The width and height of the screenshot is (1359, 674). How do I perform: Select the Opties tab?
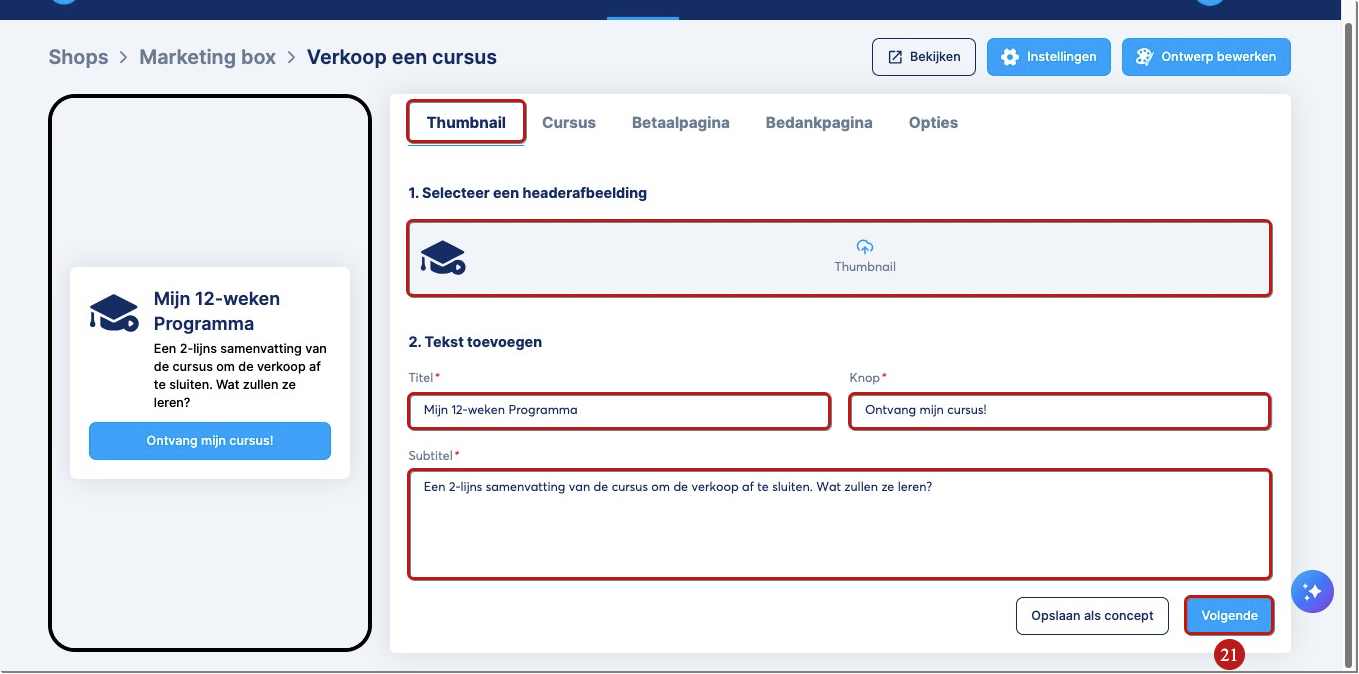pos(933,123)
